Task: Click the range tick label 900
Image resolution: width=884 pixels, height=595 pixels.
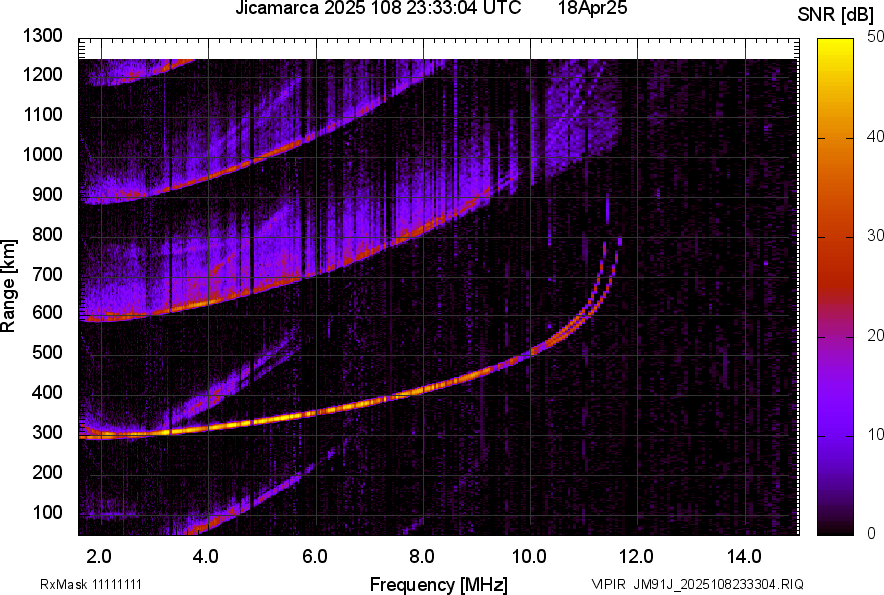Action: (x=47, y=194)
